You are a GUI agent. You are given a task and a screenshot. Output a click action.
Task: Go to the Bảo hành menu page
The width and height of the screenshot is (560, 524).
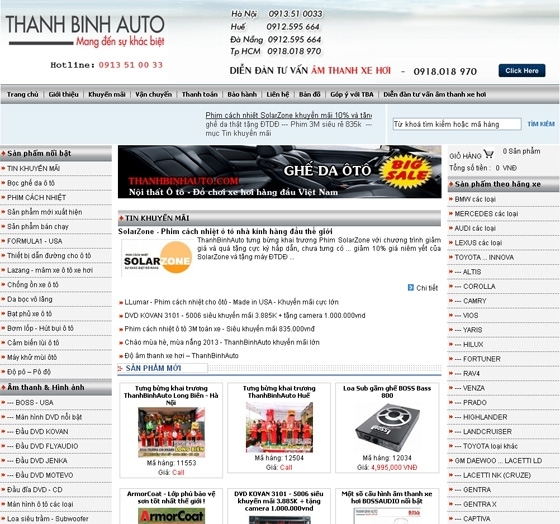point(242,94)
